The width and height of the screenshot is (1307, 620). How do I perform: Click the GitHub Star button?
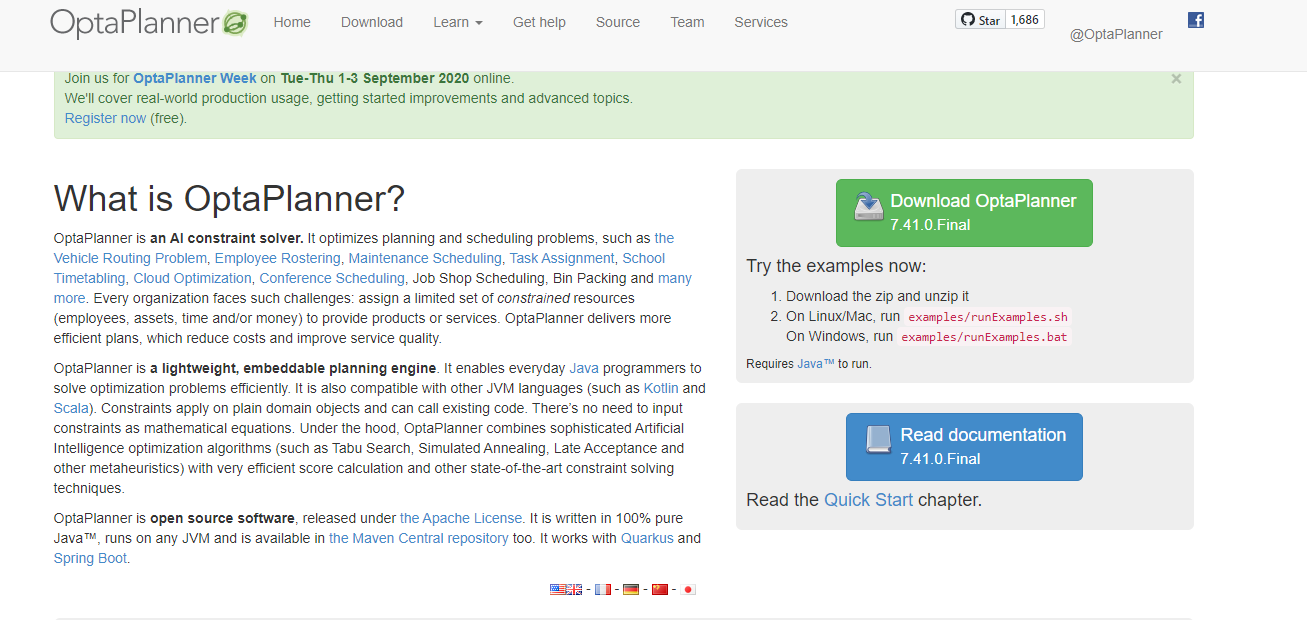(x=980, y=19)
